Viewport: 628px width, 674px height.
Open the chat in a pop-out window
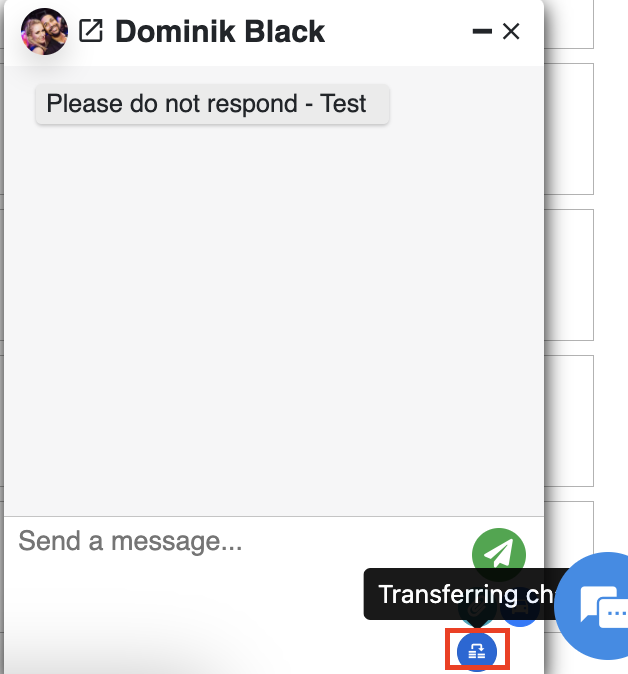(x=91, y=31)
